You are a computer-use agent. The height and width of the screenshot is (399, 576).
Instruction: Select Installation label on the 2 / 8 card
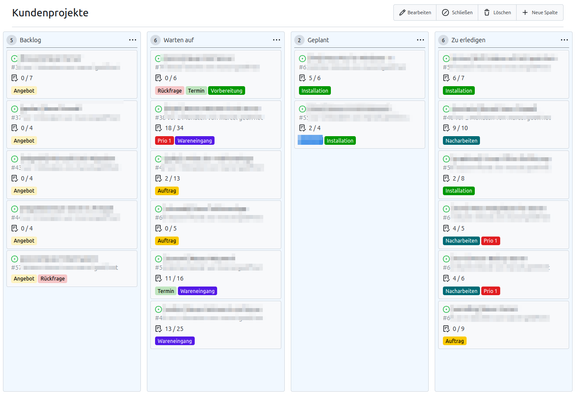pos(459,191)
